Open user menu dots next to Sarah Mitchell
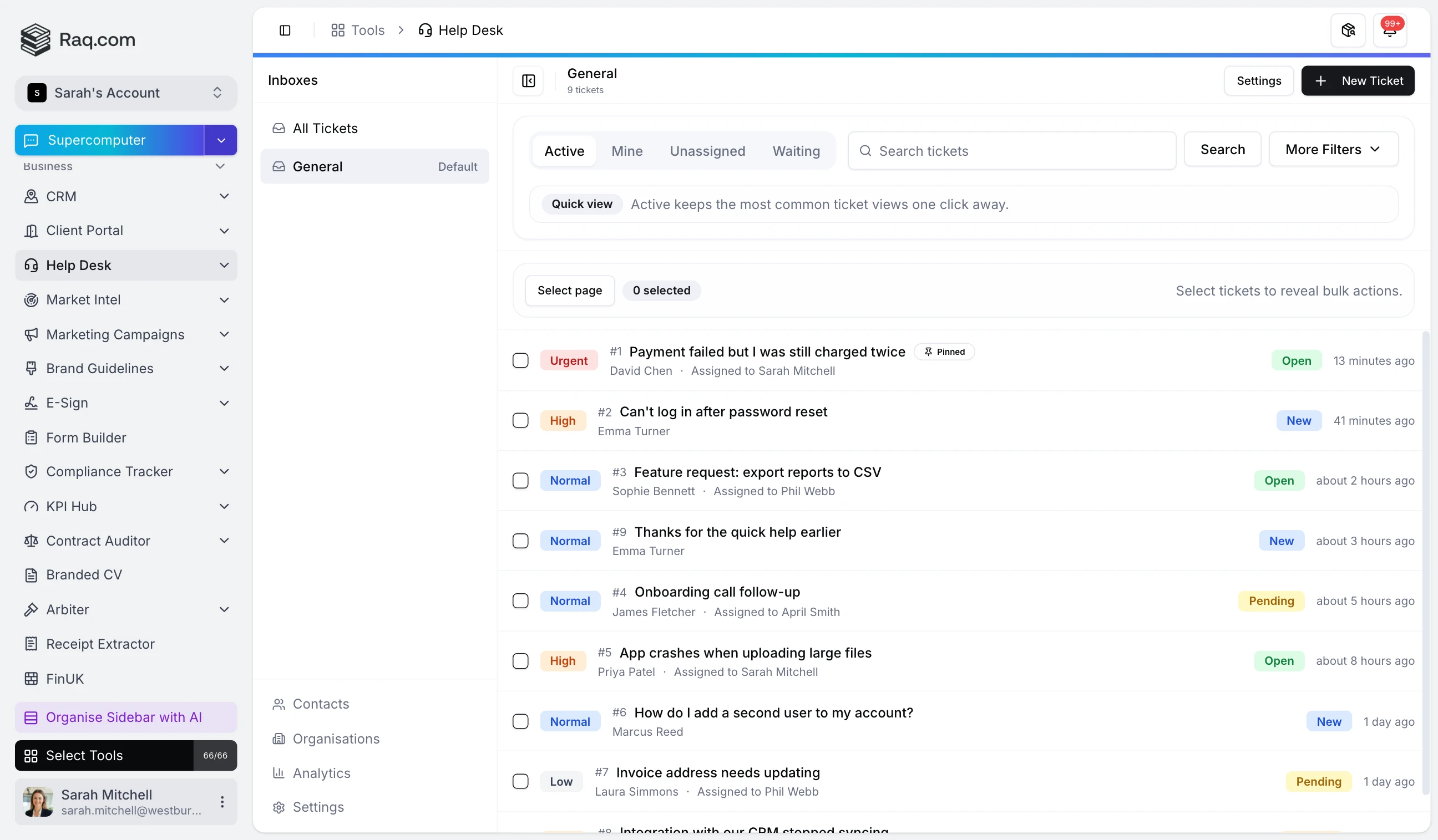Viewport: 1438px width, 840px height. click(x=222, y=802)
